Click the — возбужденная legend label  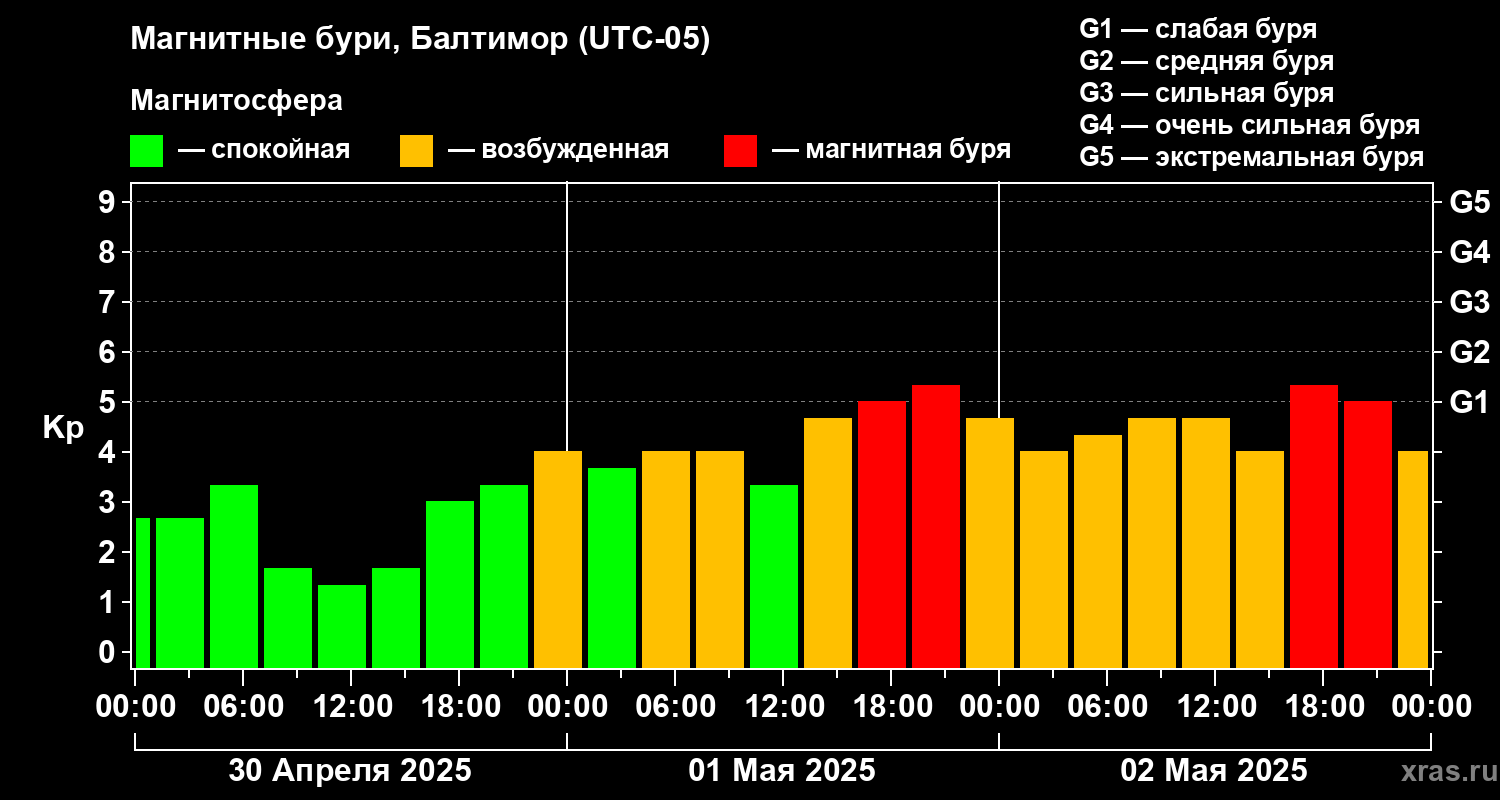(558, 150)
